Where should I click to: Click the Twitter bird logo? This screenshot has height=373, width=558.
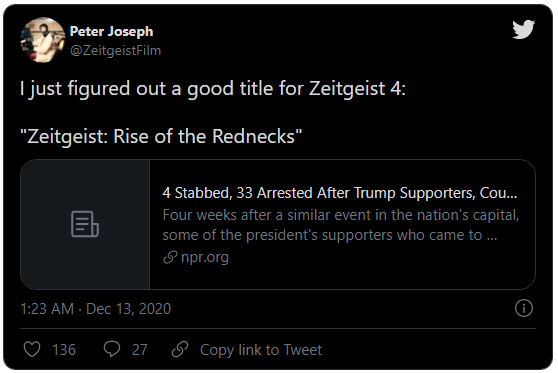(x=523, y=29)
